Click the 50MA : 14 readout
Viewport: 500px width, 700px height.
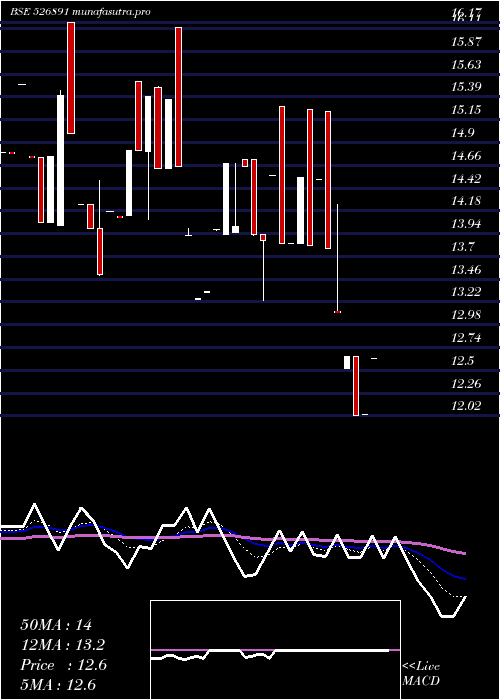pos(56,625)
